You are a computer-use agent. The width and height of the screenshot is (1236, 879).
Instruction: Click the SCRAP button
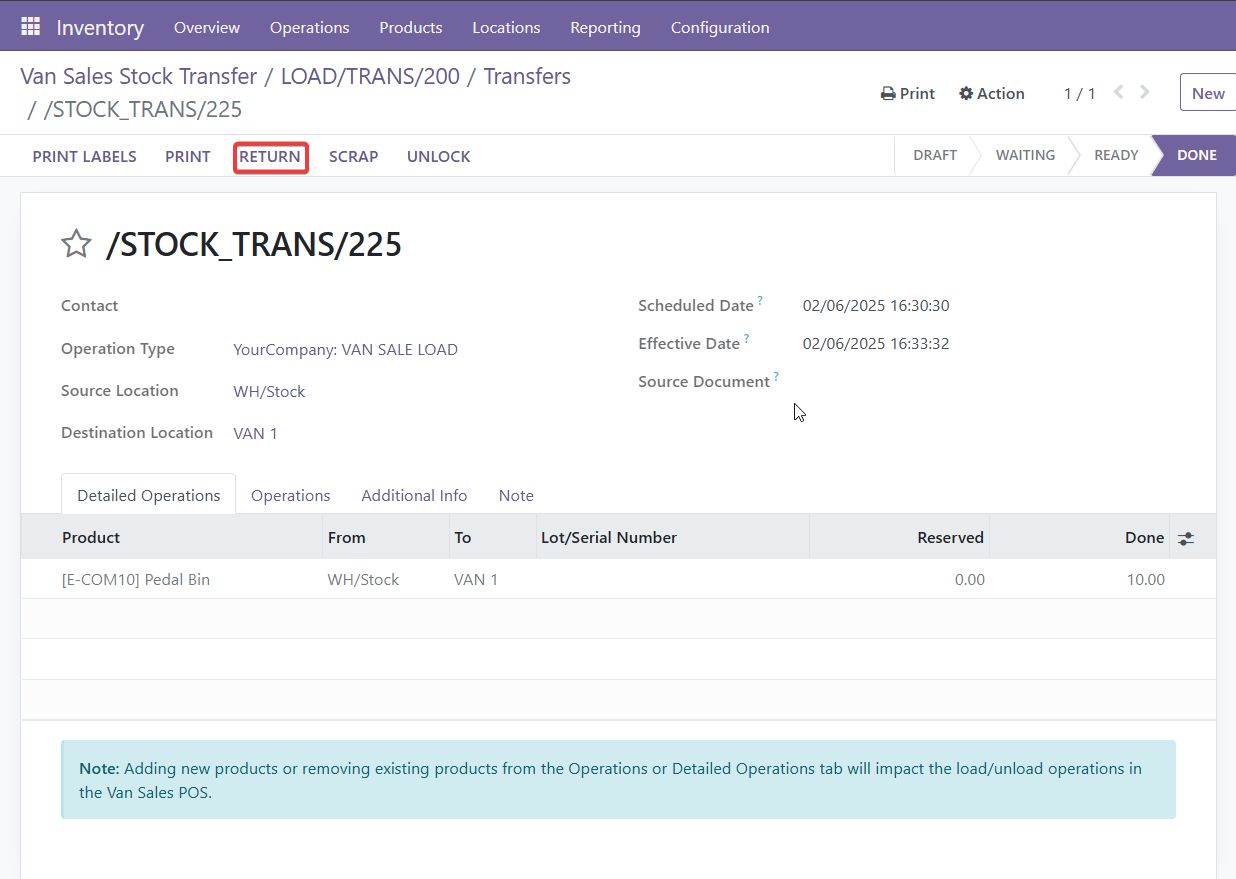tap(353, 157)
